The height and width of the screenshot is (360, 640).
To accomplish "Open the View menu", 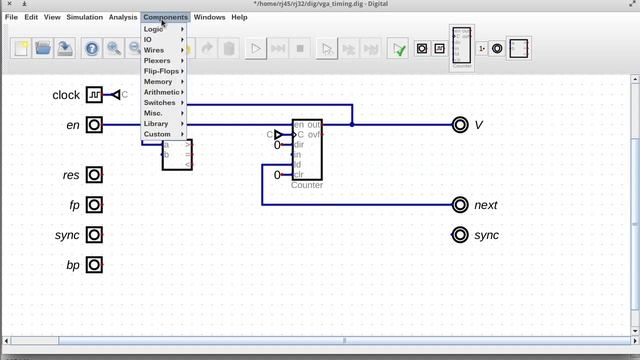I will (52, 17).
